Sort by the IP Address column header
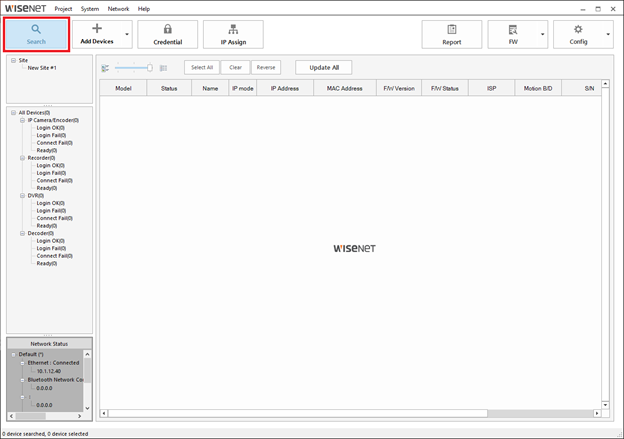The width and height of the screenshot is (624, 439). pyautogui.click(x=285, y=88)
